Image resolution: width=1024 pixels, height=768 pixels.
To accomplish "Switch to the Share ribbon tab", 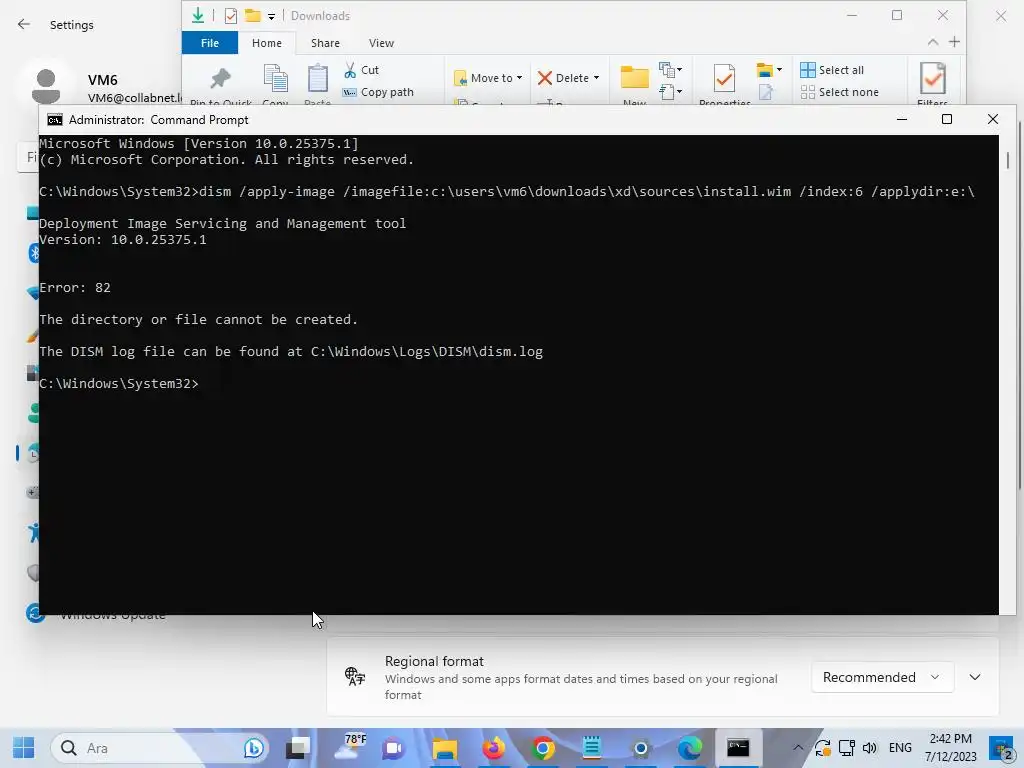I will pyautogui.click(x=325, y=43).
